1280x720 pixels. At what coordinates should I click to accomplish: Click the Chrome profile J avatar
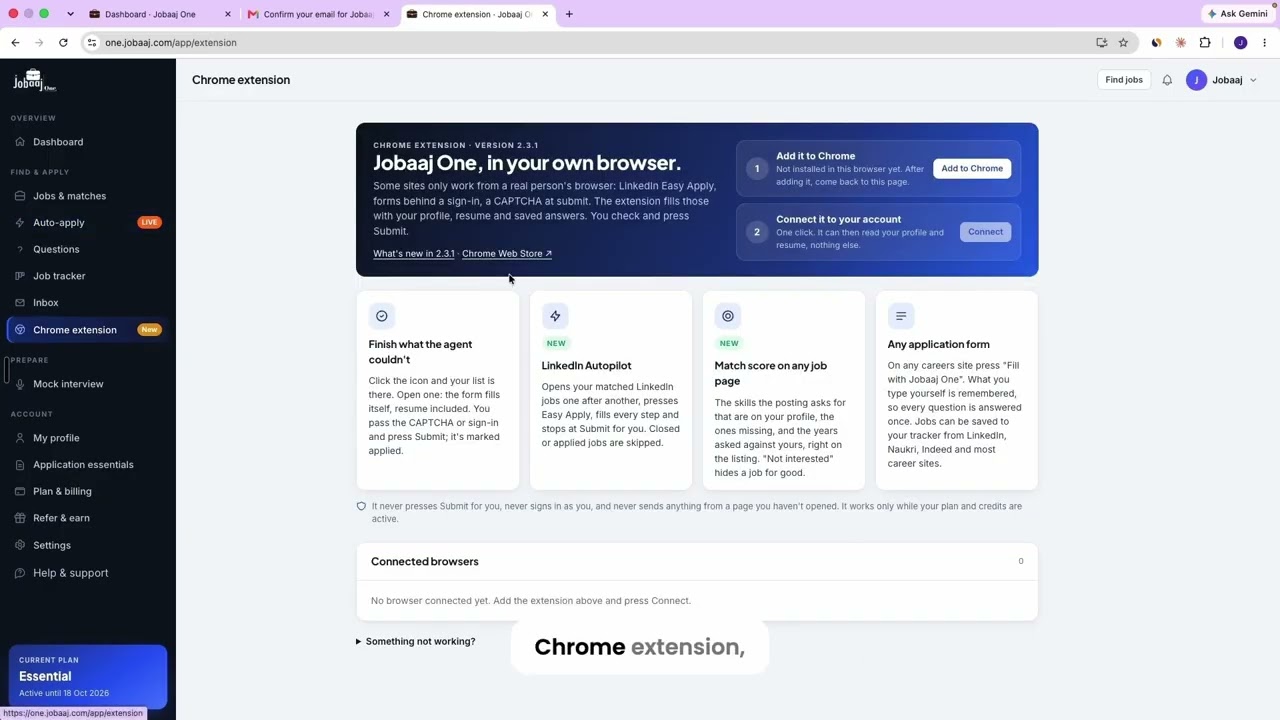(1240, 43)
